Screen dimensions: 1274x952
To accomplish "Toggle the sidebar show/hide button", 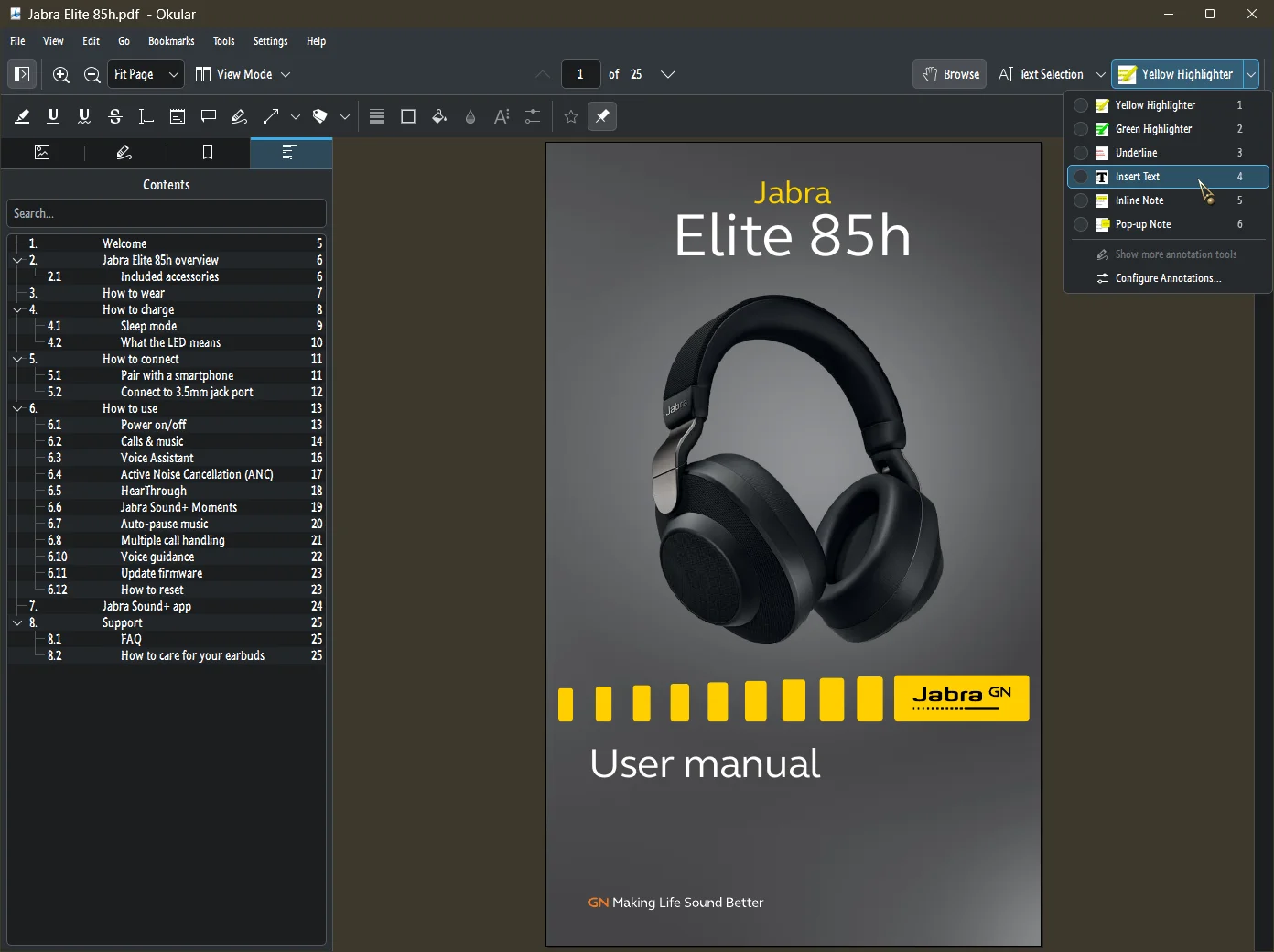I will coord(23,75).
